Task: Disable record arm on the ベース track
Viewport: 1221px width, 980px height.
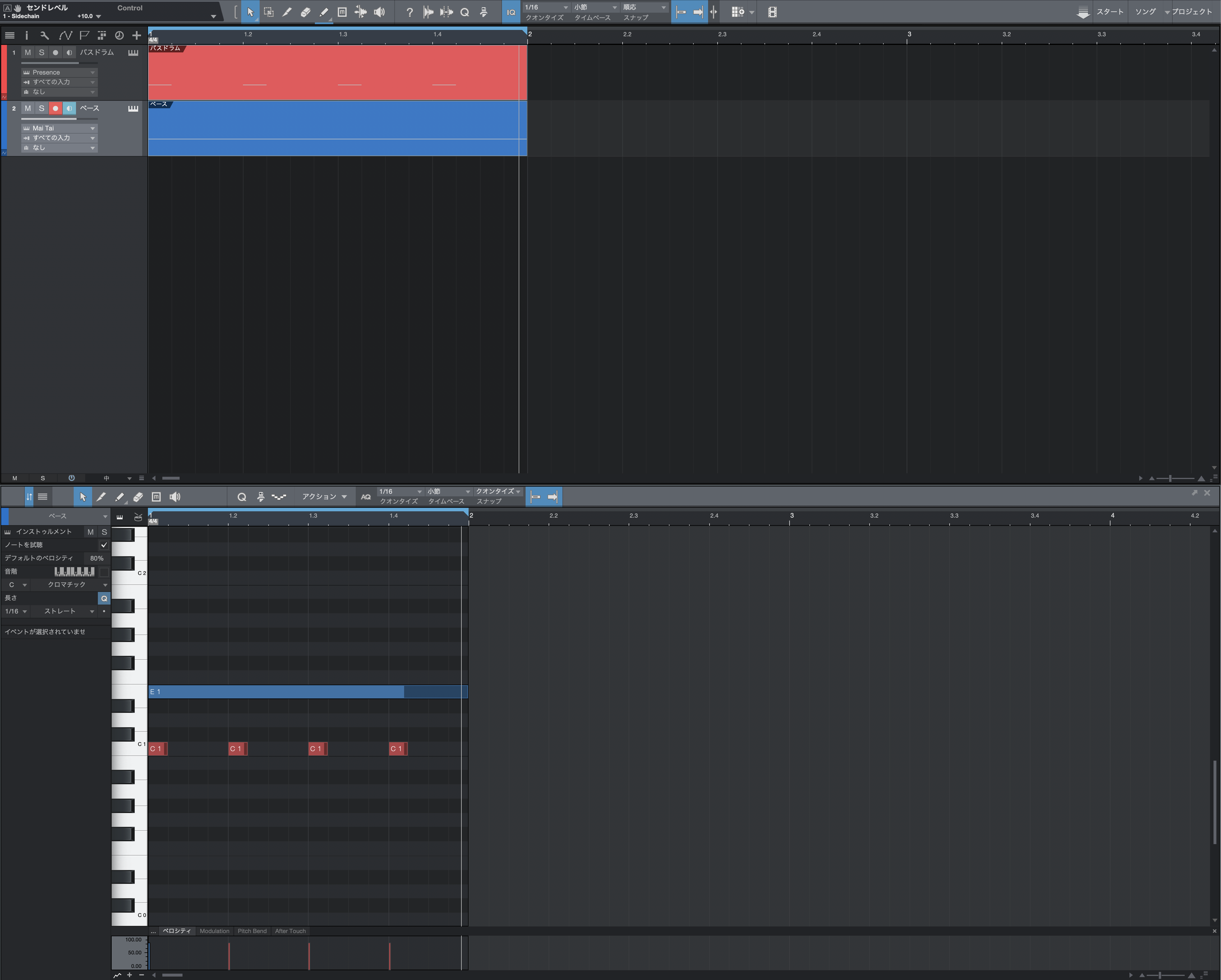Action: point(55,108)
